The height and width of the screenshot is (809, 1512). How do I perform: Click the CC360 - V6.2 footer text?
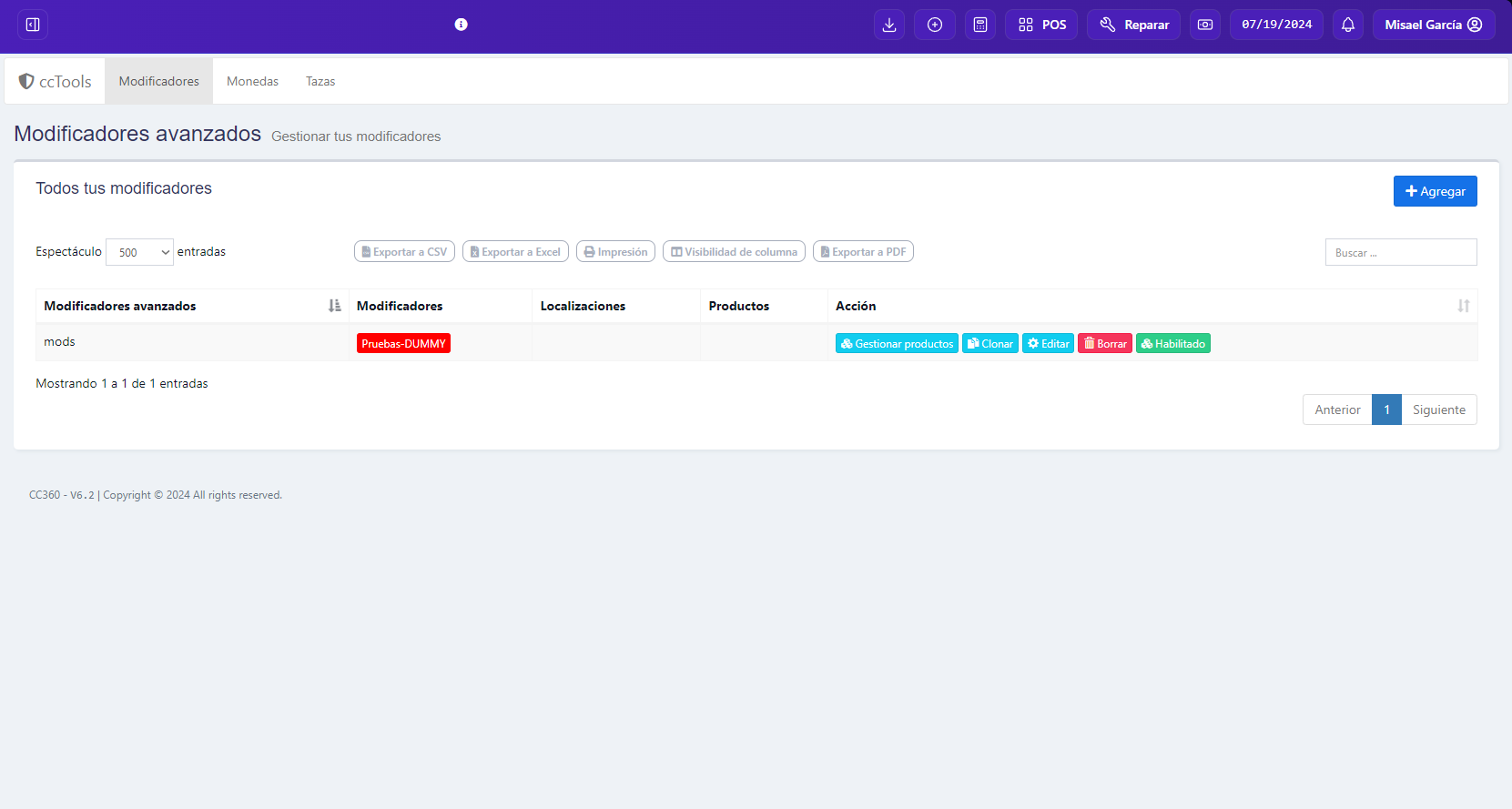(62, 495)
